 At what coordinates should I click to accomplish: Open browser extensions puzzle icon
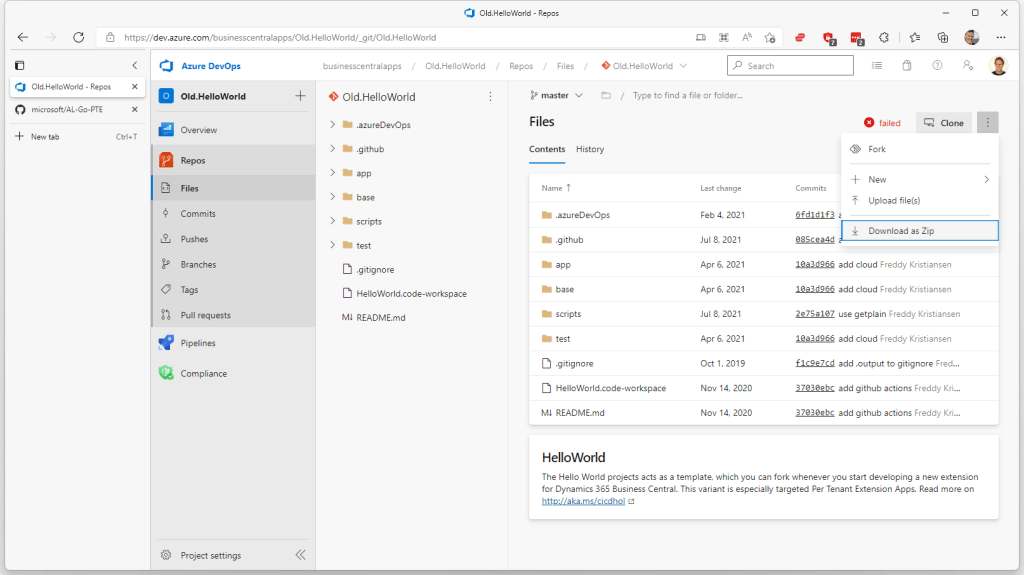point(884,37)
